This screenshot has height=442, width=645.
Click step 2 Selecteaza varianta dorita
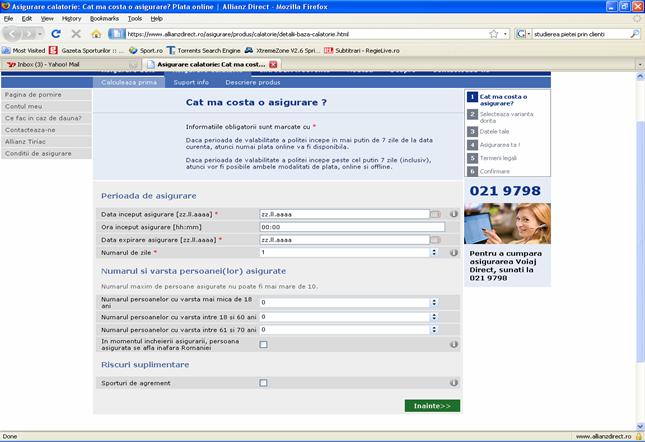[506, 117]
